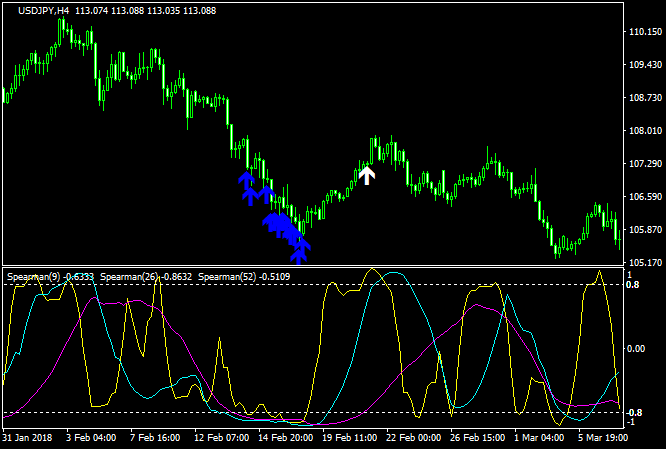This screenshot has height=449, width=666.
Task: Select the white up-arrow signal on the price chart
Action: [x=367, y=175]
